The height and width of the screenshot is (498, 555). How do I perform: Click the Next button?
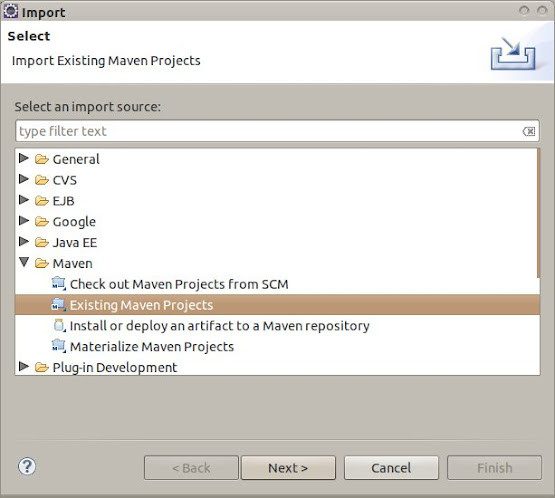point(288,468)
